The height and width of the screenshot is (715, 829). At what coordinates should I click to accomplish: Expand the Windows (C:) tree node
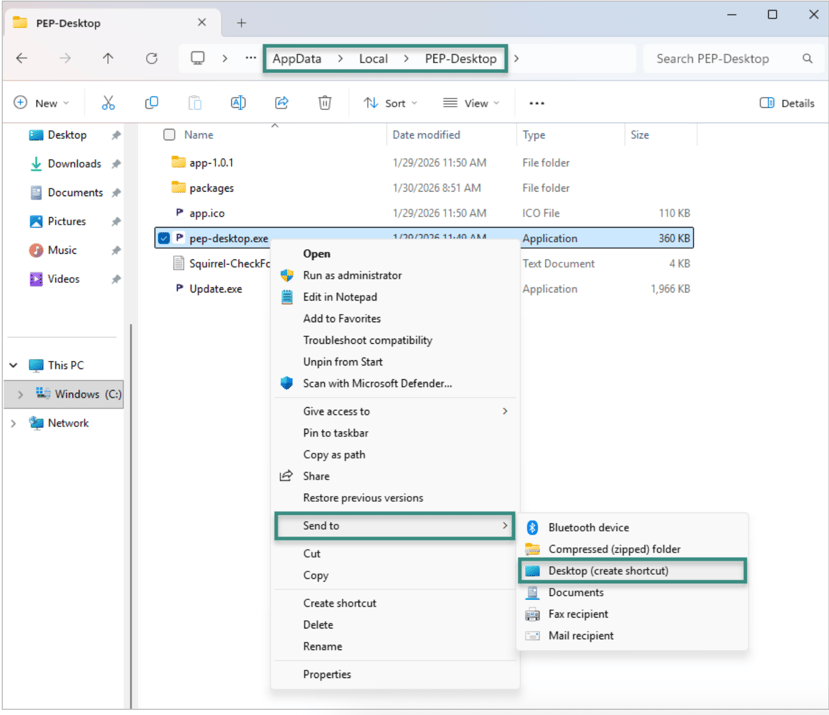(x=20, y=394)
